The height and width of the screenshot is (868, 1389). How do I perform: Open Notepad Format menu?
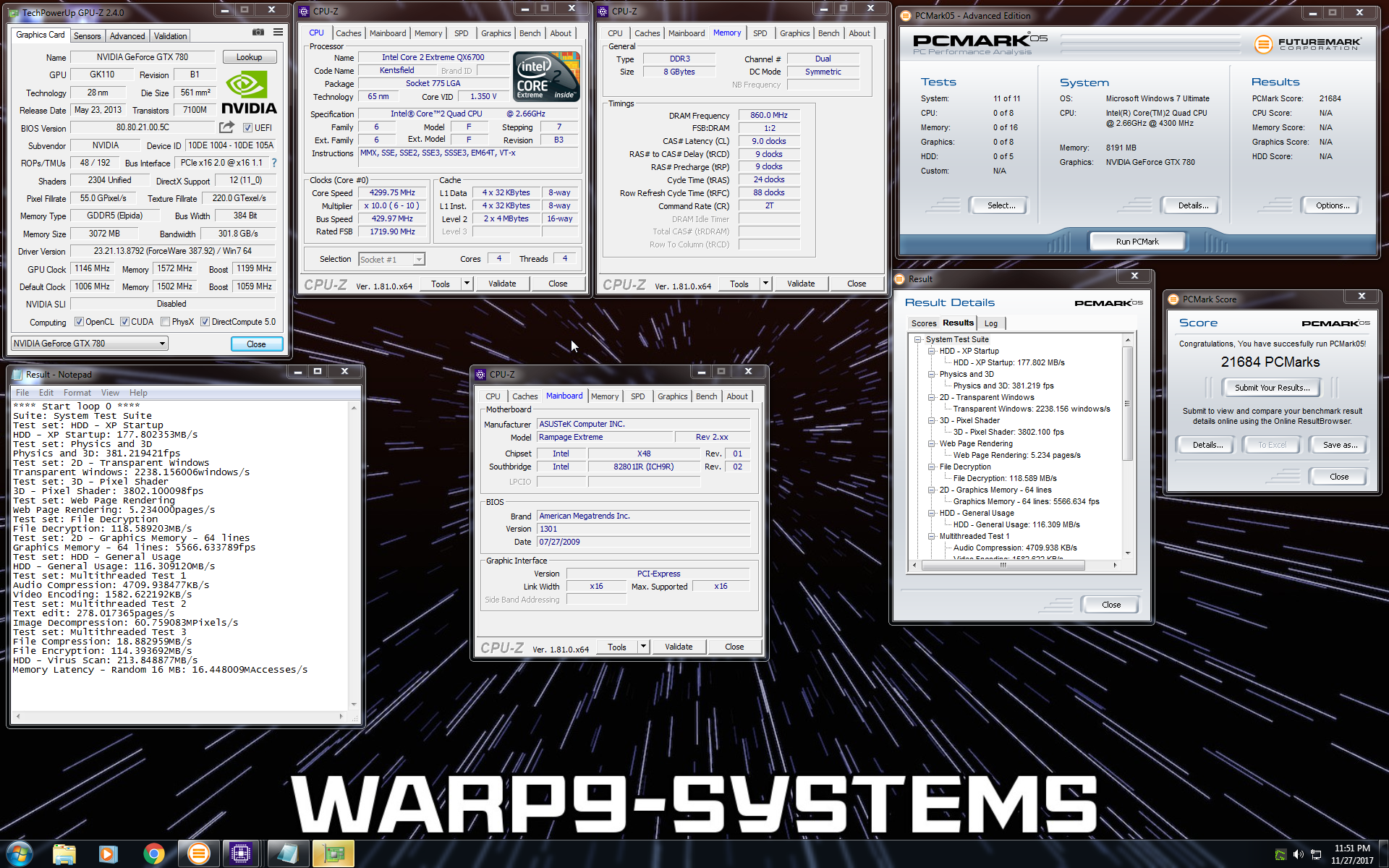77,393
